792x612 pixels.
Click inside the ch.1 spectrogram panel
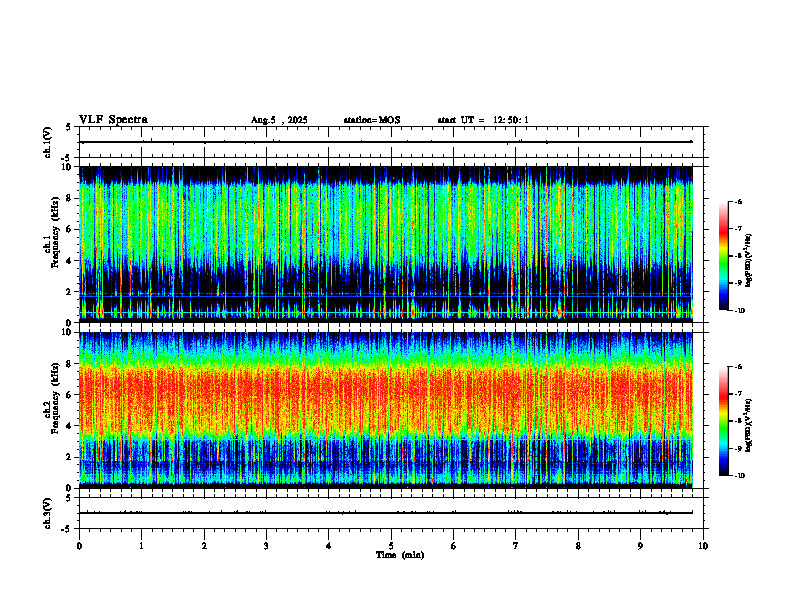click(x=386, y=244)
